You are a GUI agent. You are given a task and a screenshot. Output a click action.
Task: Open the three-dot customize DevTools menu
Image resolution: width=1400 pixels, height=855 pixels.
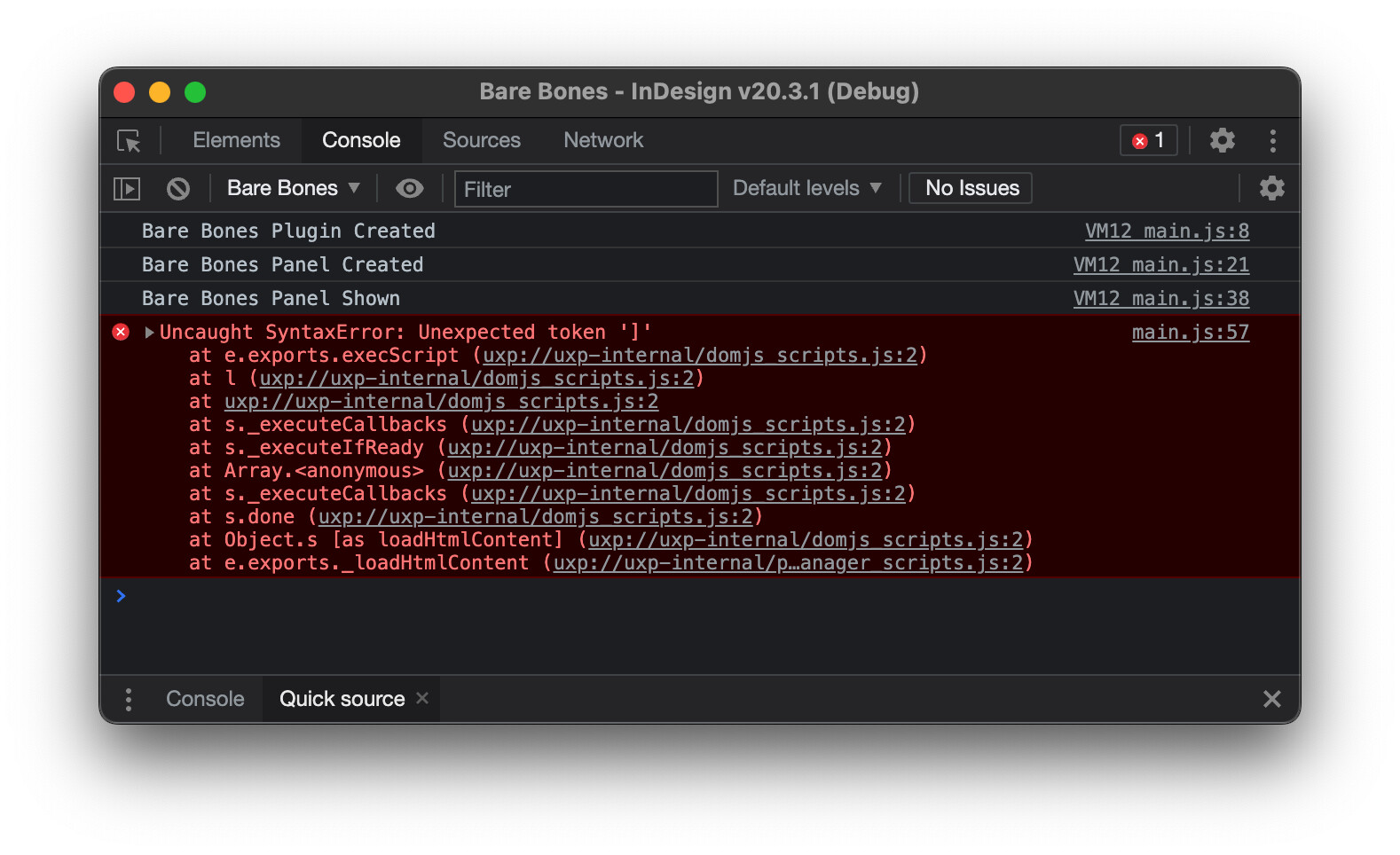[x=1272, y=140]
